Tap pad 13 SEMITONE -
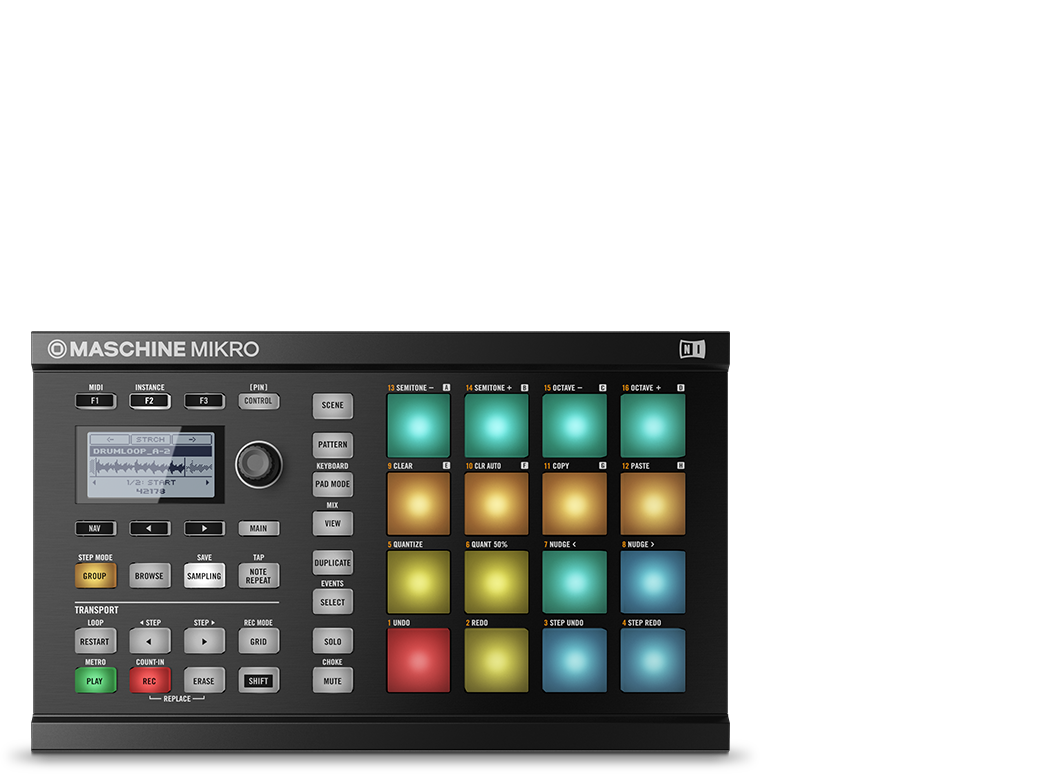This screenshot has height=780, width=1040. tap(419, 426)
